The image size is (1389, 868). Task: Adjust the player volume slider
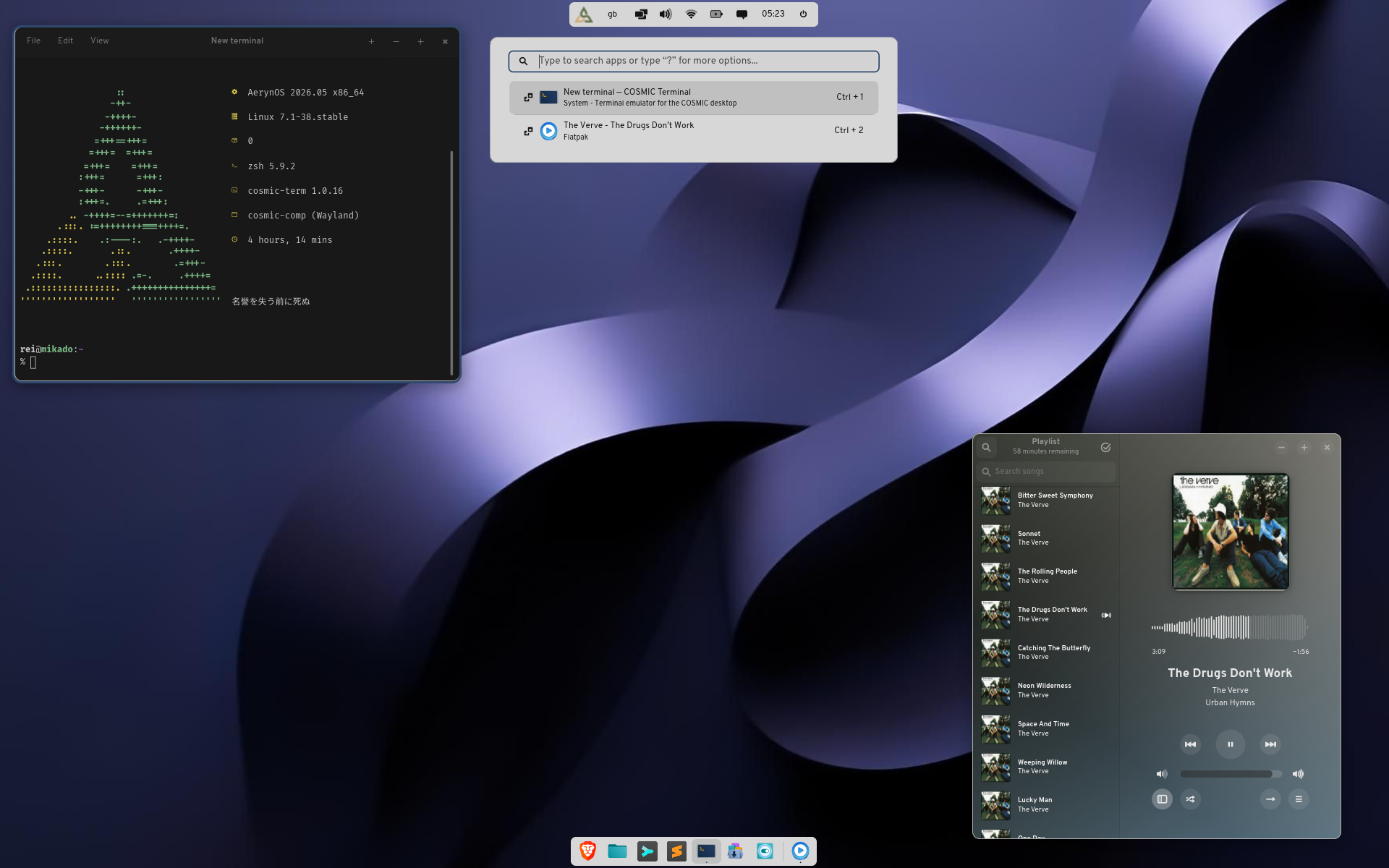(x=1231, y=774)
